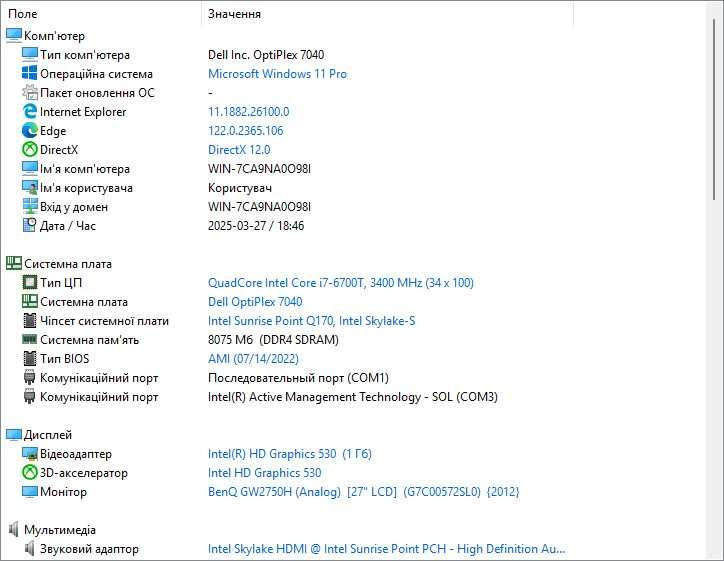Click the Дата / Час calendar icon
This screenshot has width=724, height=561.
pyautogui.click(x=30, y=225)
